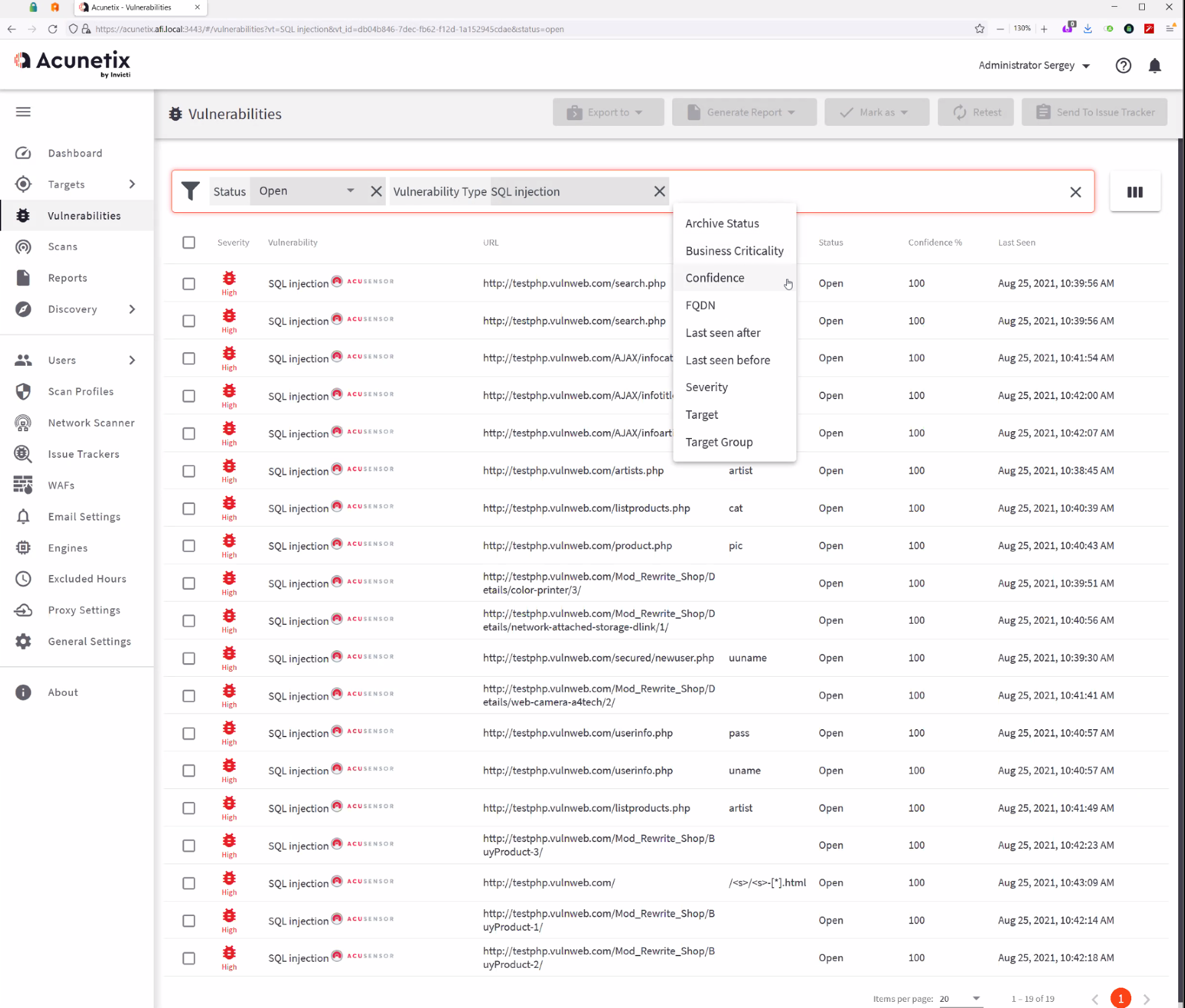Open Network Scanner in sidebar
This screenshot has width=1185, height=1008.
[91, 423]
